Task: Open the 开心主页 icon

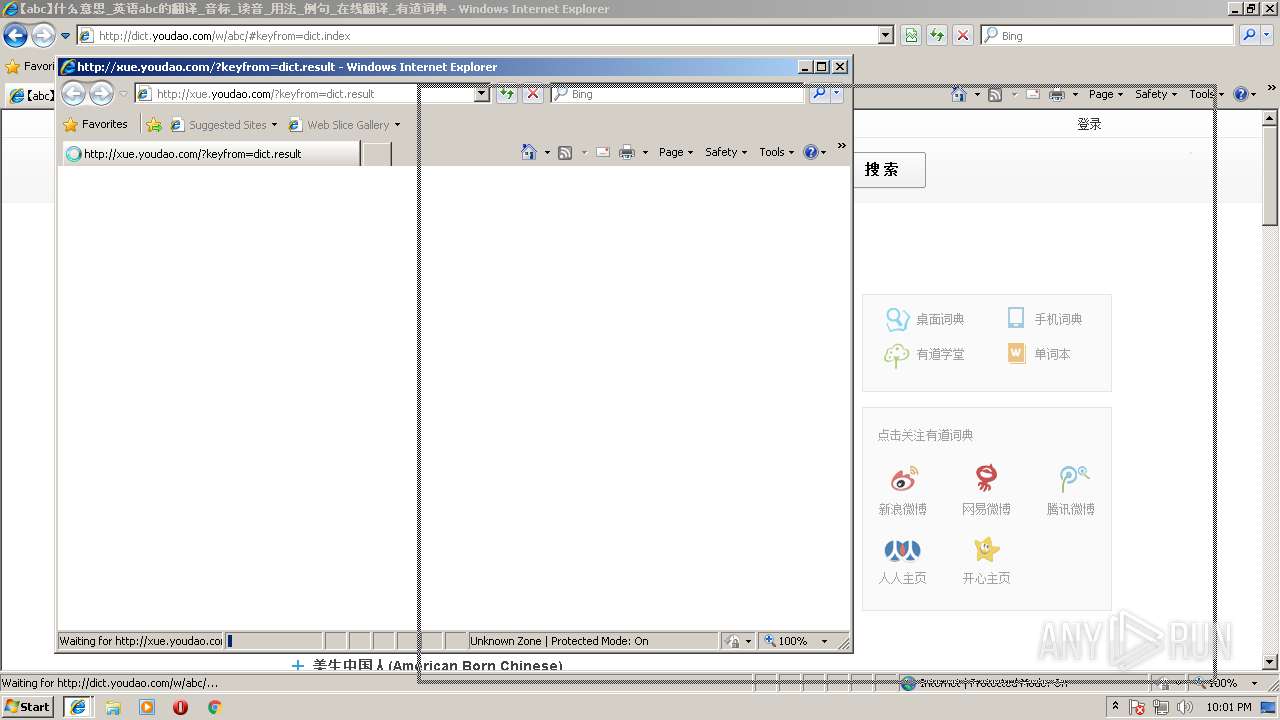Action: tap(986, 549)
